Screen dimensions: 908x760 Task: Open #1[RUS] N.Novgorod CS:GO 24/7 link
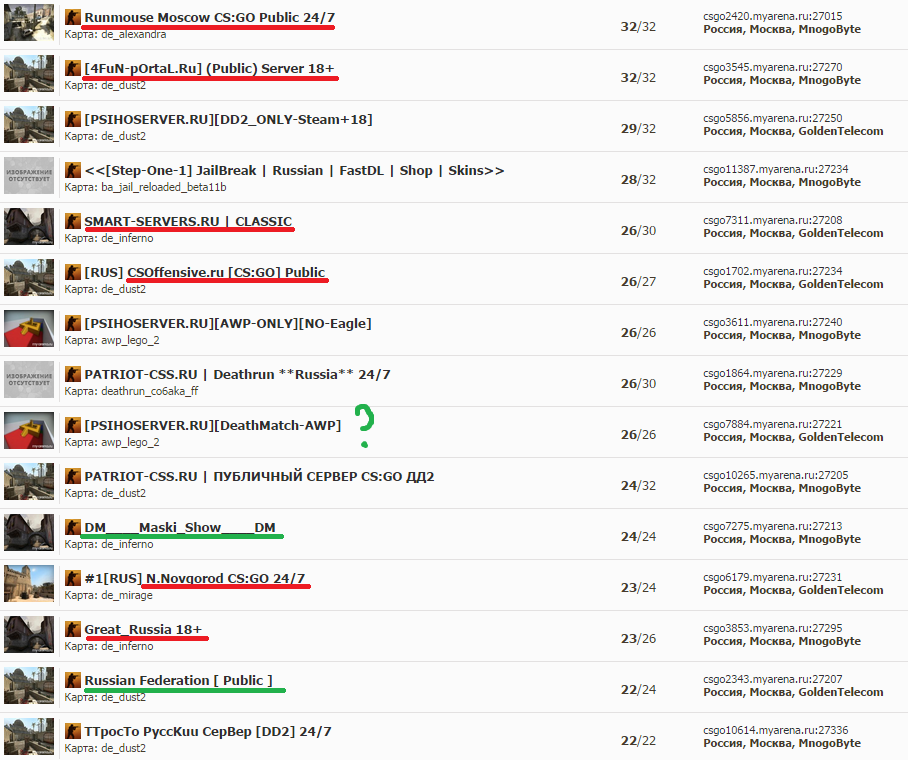pyautogui.click(x=195, y=578)
